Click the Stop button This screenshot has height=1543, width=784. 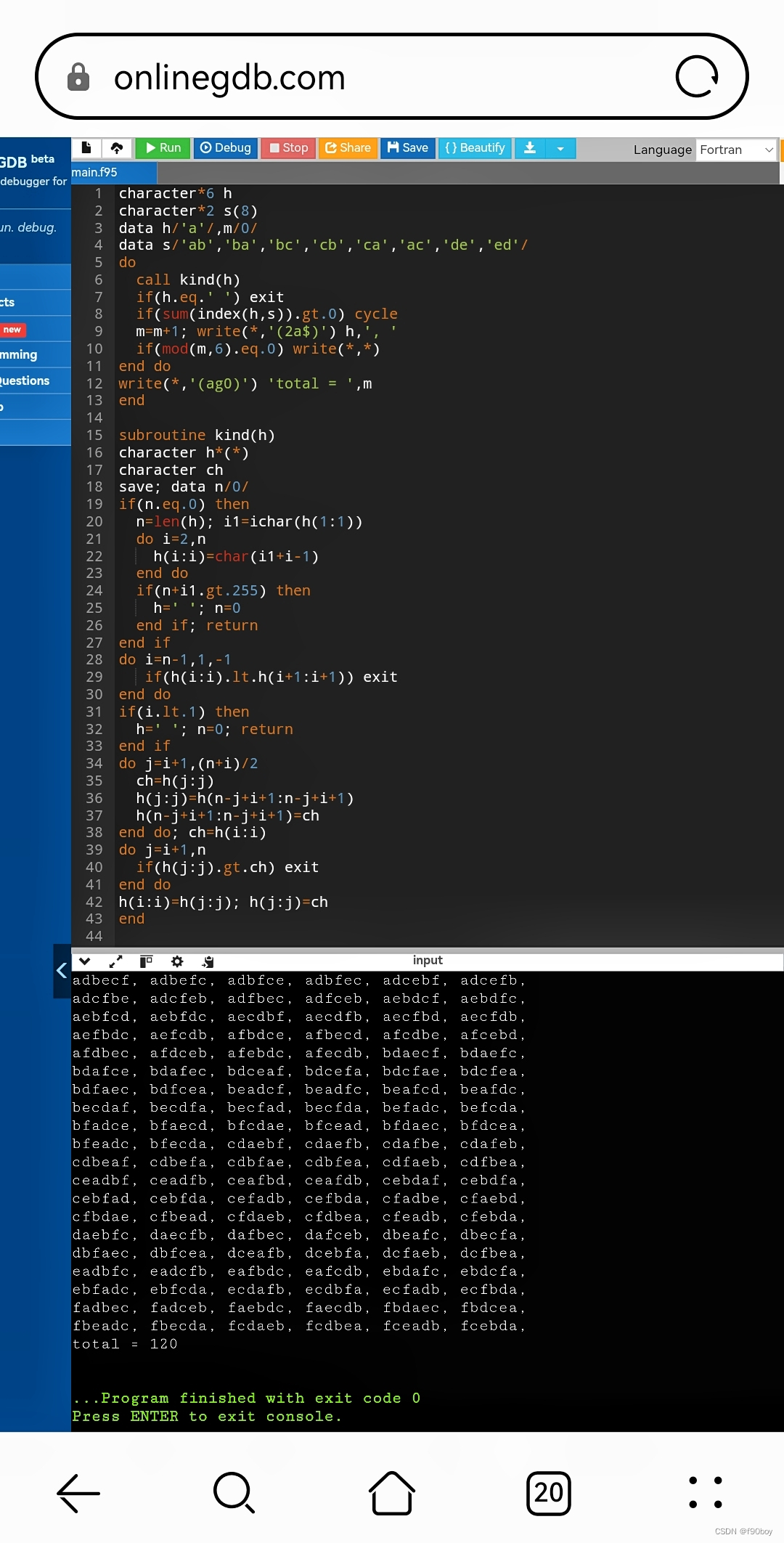tap(288, 147)
